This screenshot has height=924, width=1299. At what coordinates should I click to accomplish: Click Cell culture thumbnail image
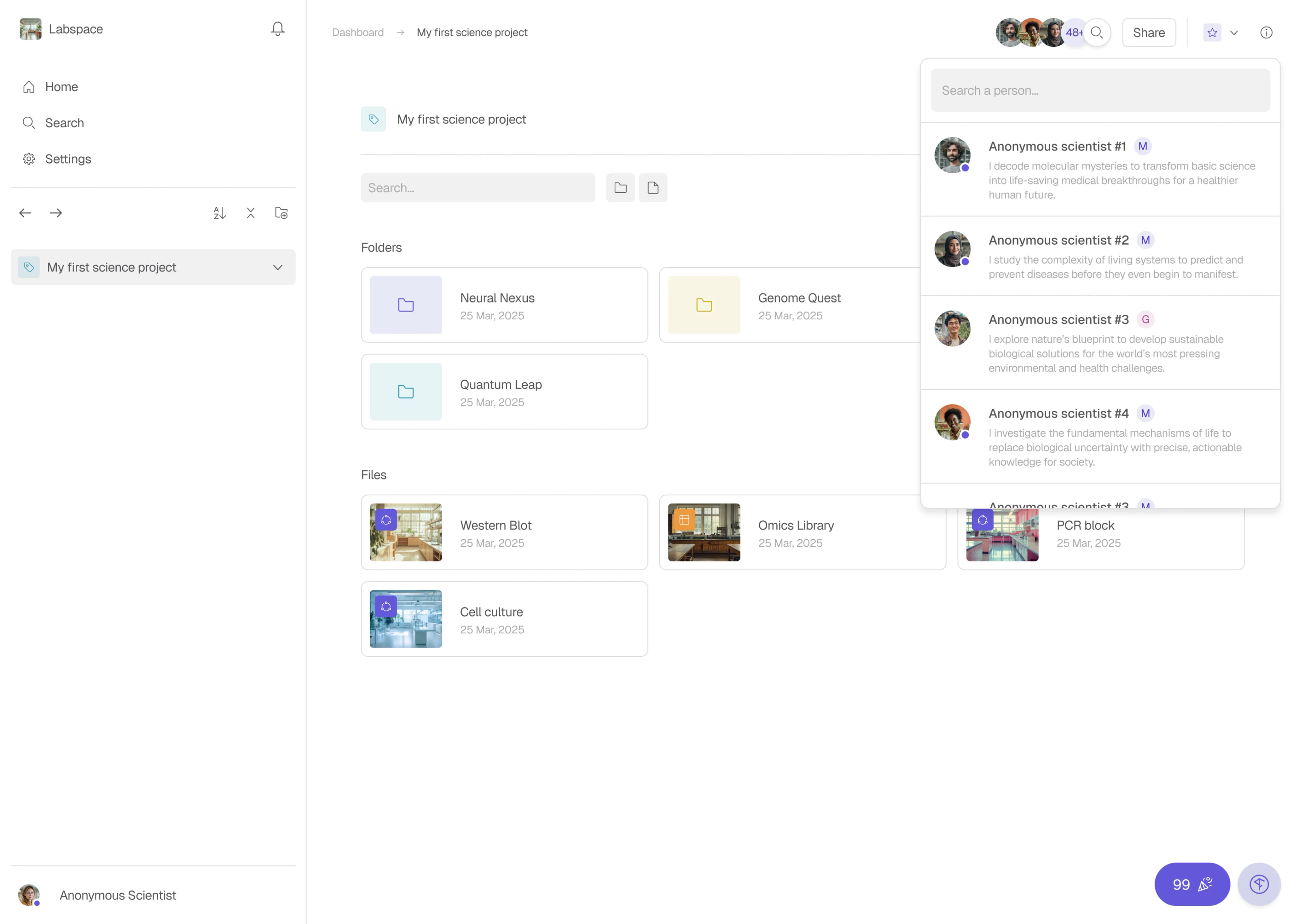[x=406, y=619]
